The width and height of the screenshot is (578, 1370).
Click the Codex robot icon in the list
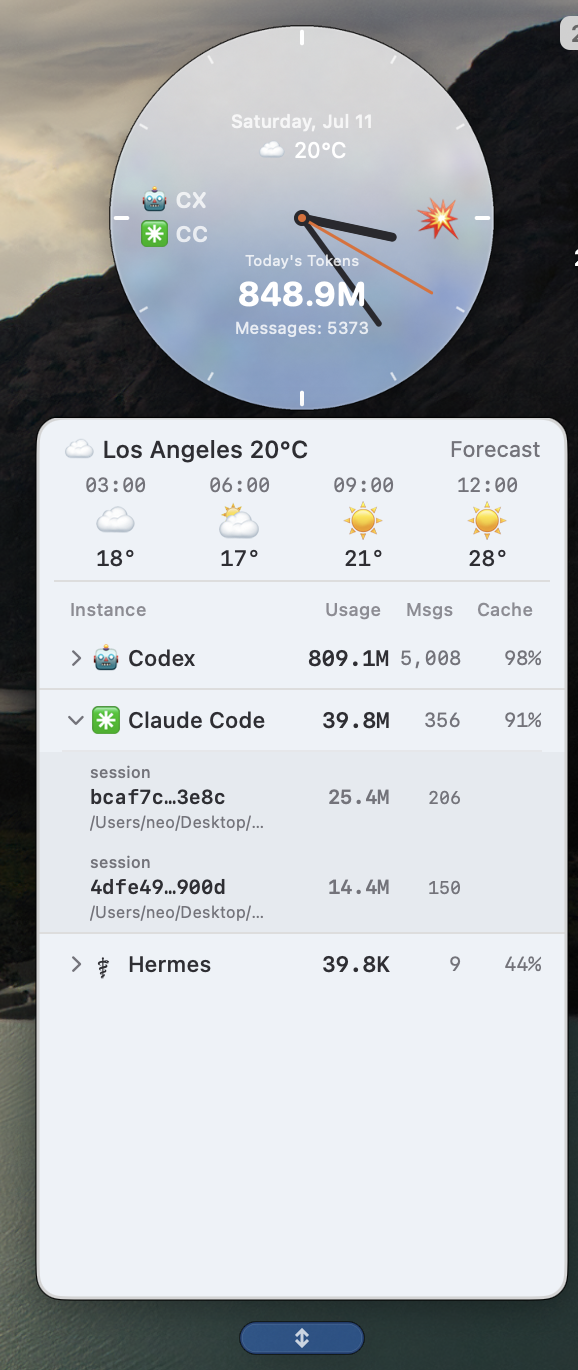pos(106,658)
